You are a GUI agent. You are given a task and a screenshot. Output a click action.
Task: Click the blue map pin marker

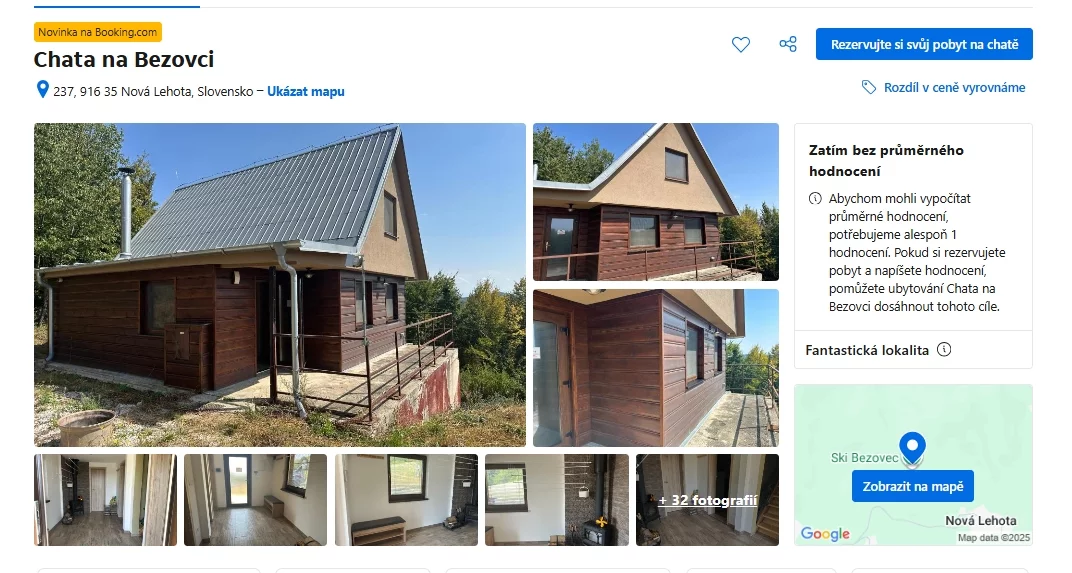[912, 449]
